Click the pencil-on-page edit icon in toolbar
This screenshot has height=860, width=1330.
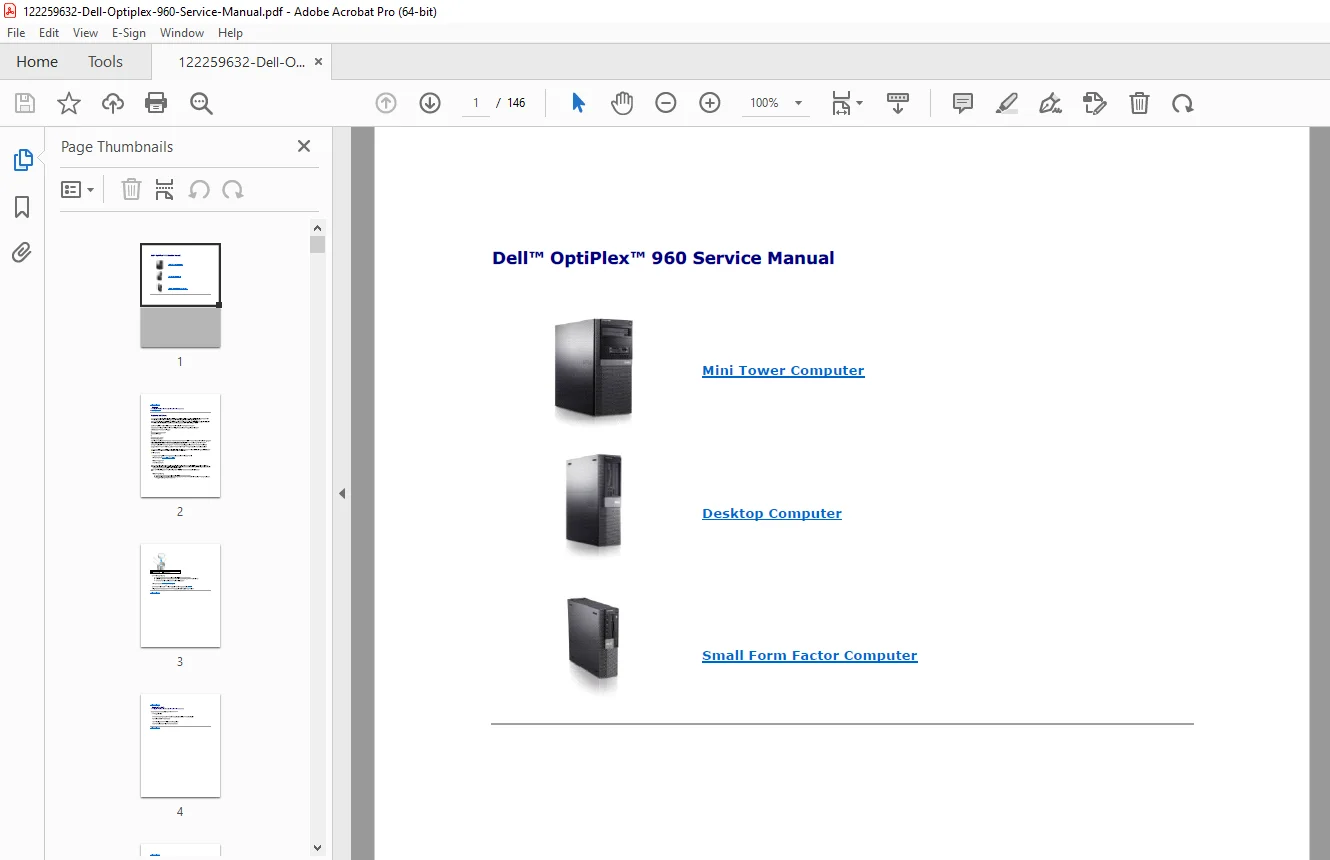pos(1095,103)
